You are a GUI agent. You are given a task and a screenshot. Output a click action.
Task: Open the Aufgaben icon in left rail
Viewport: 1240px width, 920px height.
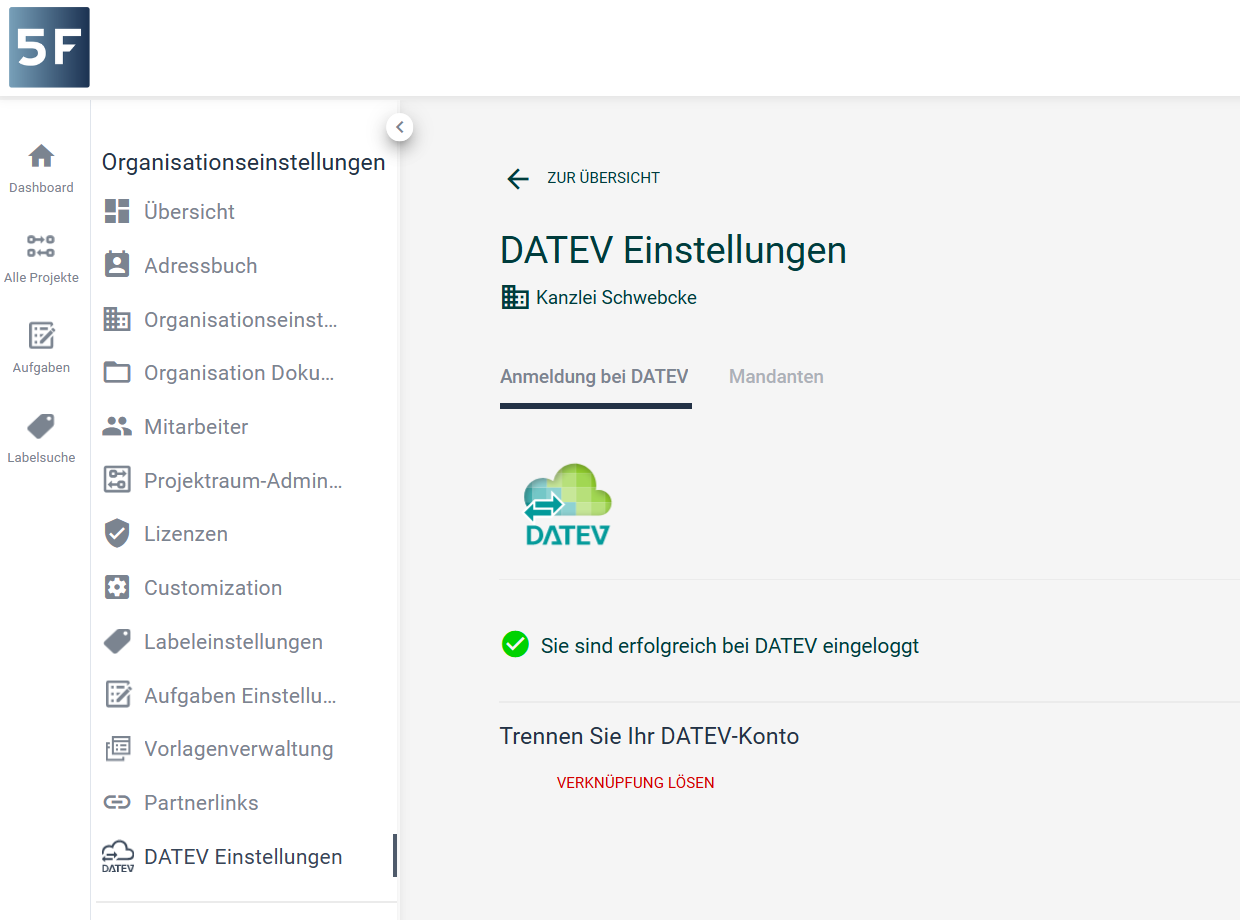pos(41,336)
